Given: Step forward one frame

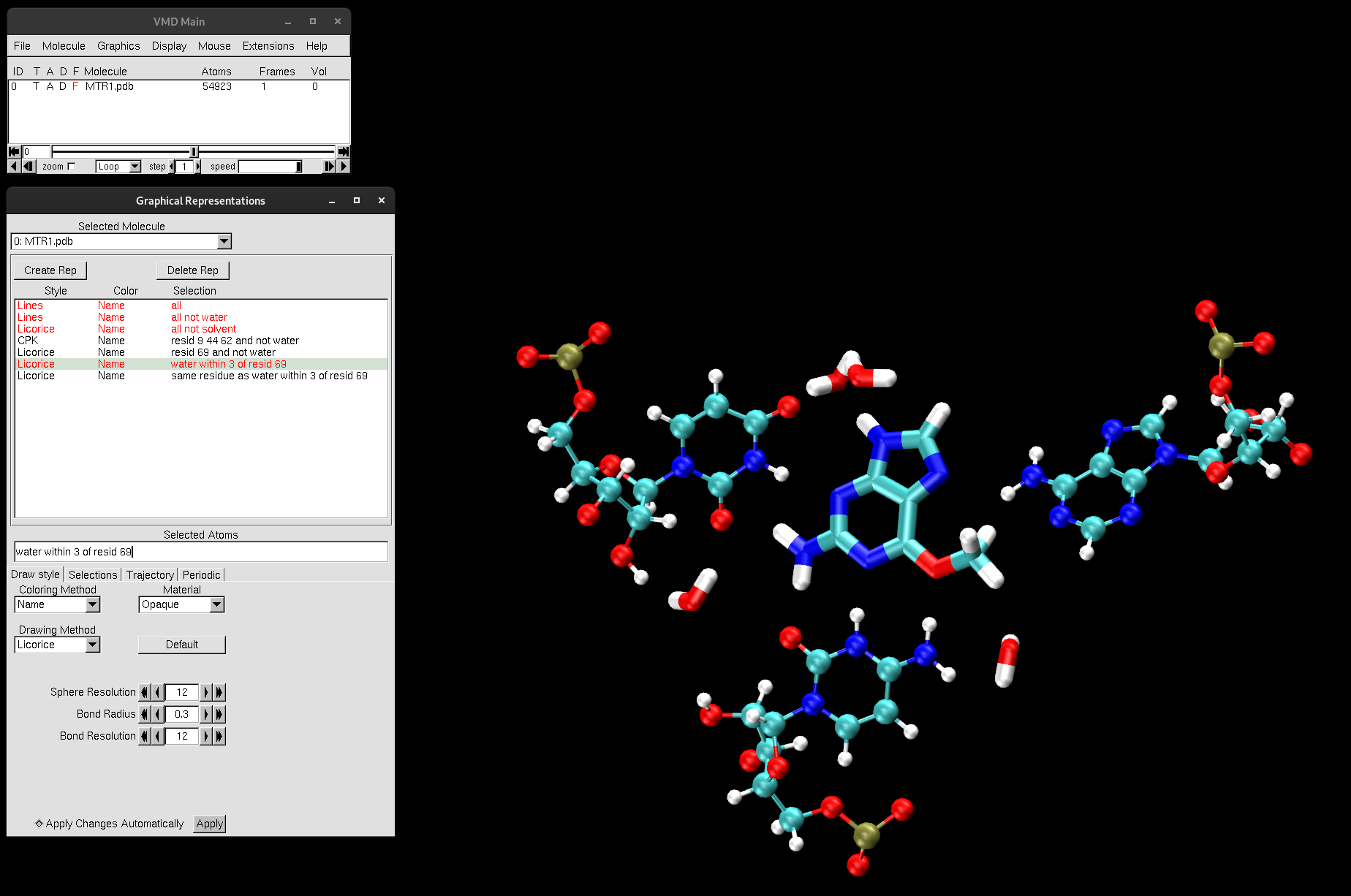Looking at the screenshot, I should coord(329,167).
